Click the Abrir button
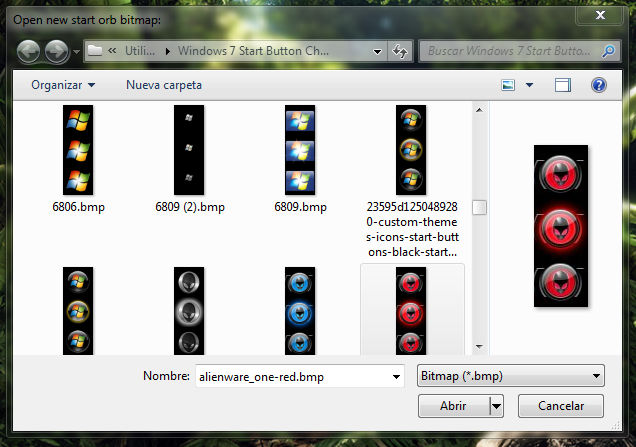 click(x=454, y=406)
